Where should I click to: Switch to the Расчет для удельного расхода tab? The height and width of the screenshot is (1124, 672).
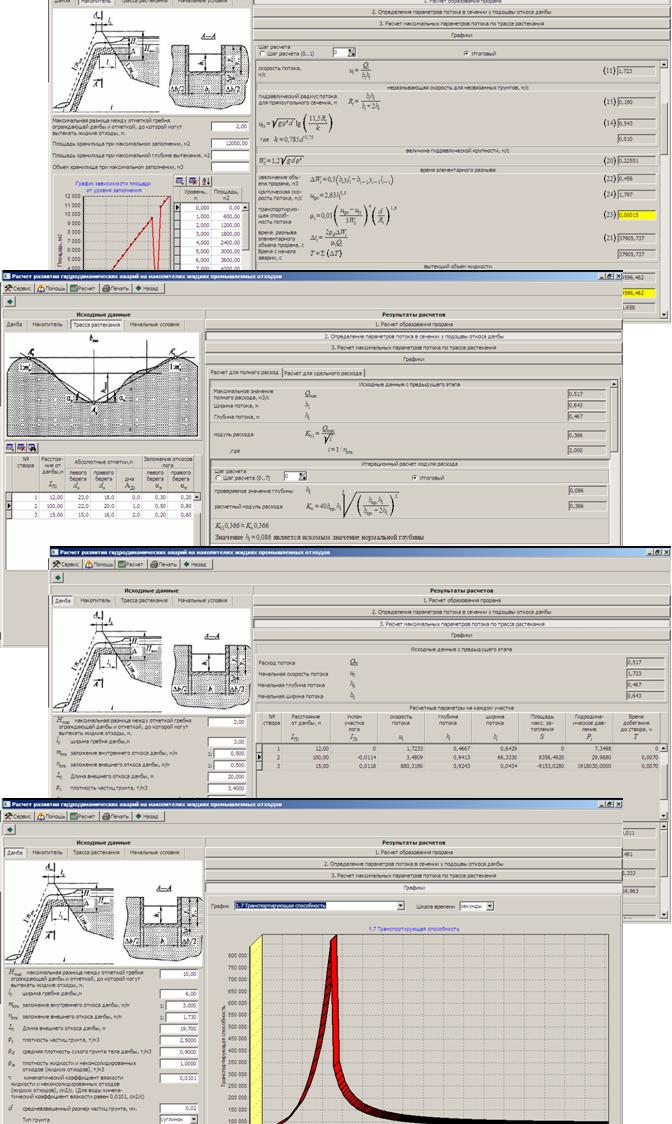[323, 371]
